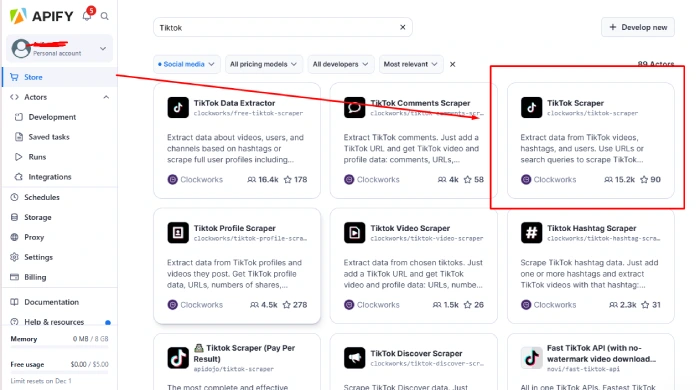Click the Storage database icon

(x=14, y=217)
